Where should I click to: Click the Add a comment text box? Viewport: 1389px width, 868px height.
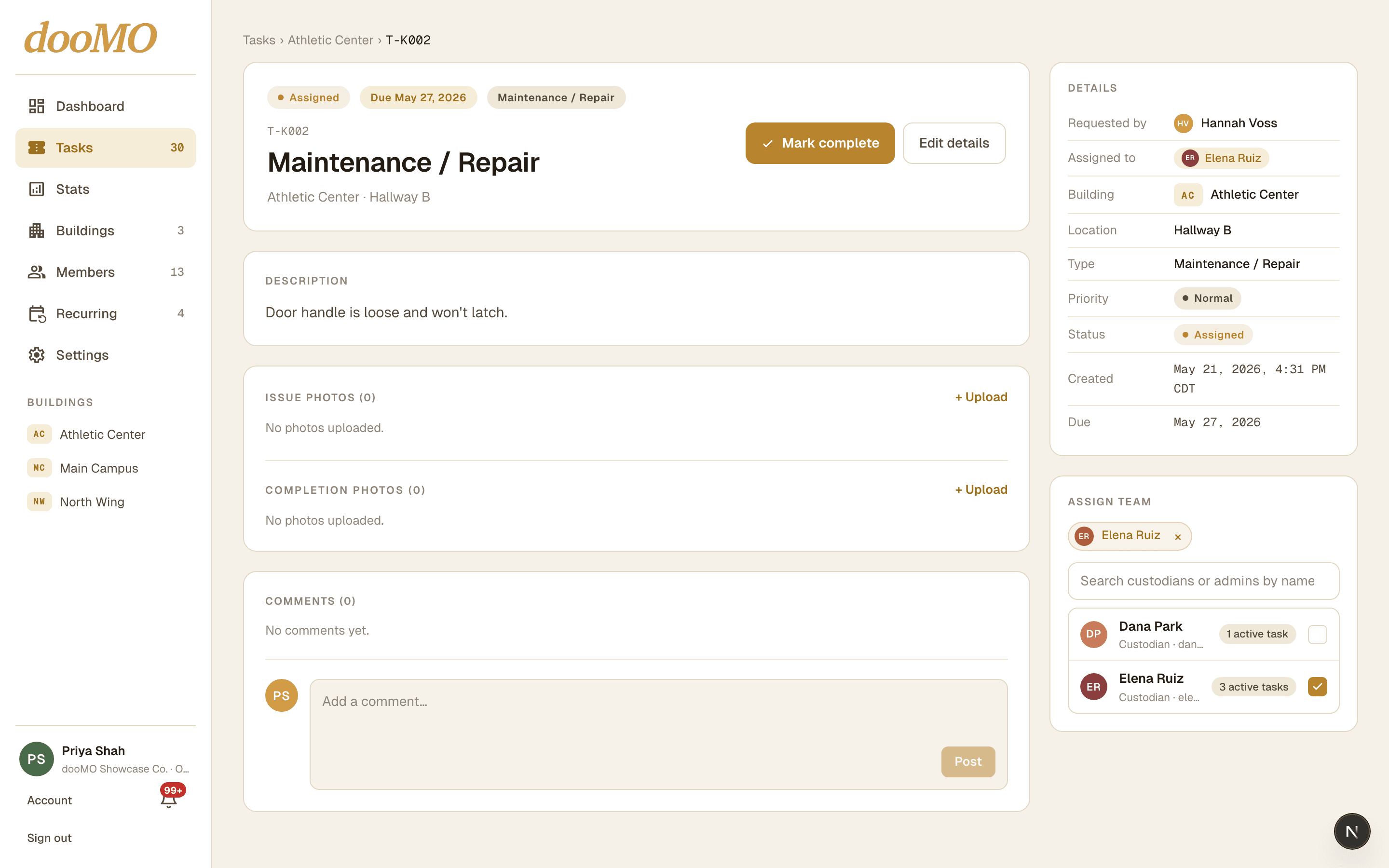pos(658,733)
